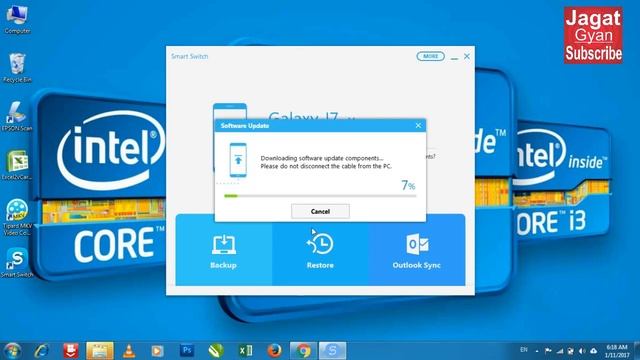The image size is (640, 360).
Task: Open the red shield app in the taskbar
Action: (71, 351)
